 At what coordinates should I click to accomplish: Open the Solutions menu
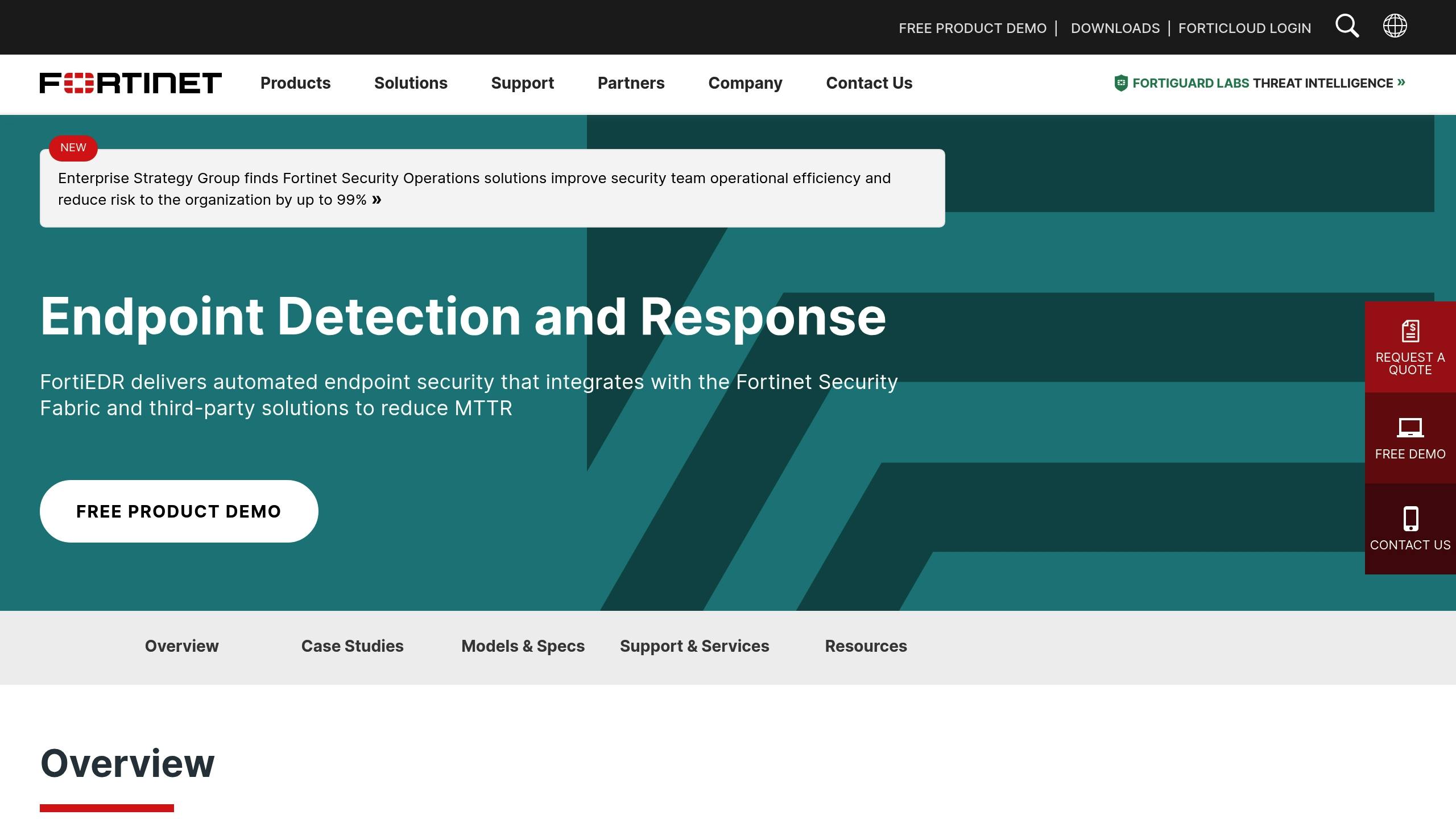[411, 83]
